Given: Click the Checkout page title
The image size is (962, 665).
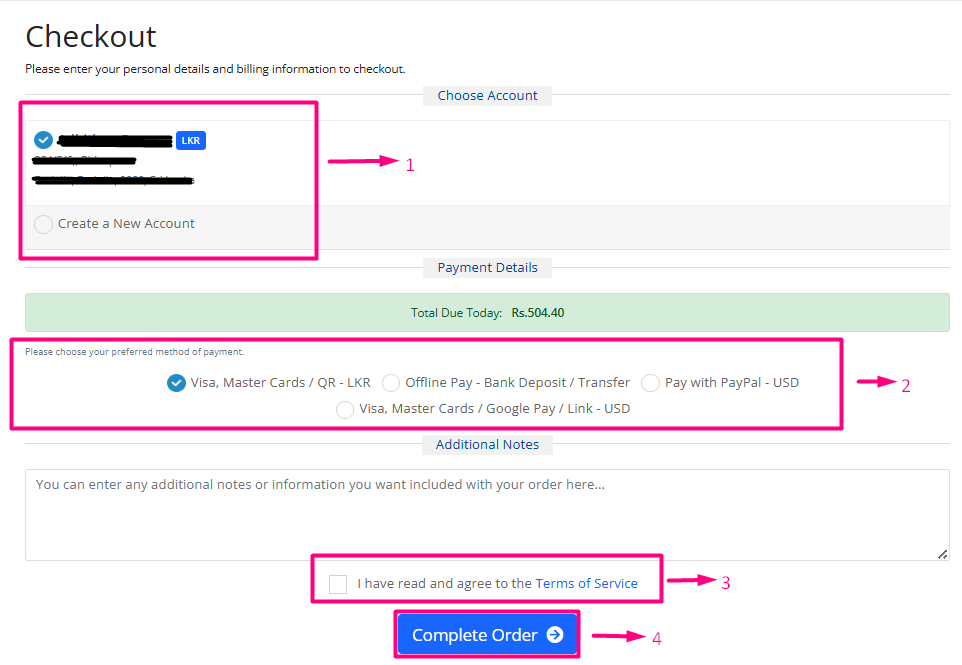Looking at the screenshot, I should [x=91, y=37].
